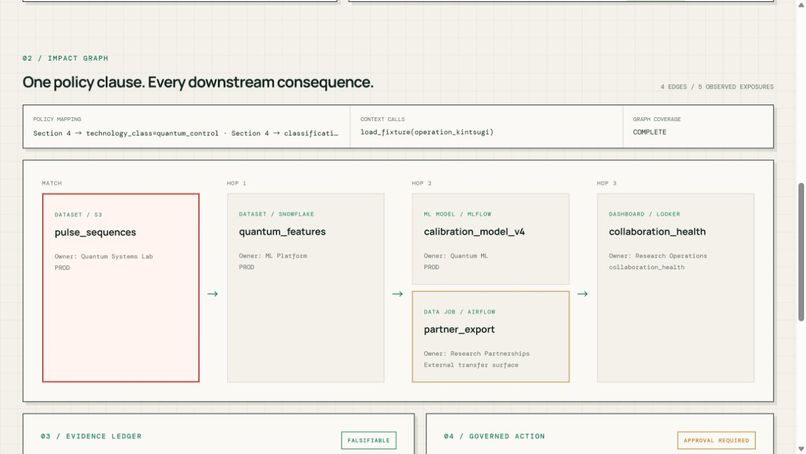Click the scrollbar down arrow

click(x=801, y=449)
